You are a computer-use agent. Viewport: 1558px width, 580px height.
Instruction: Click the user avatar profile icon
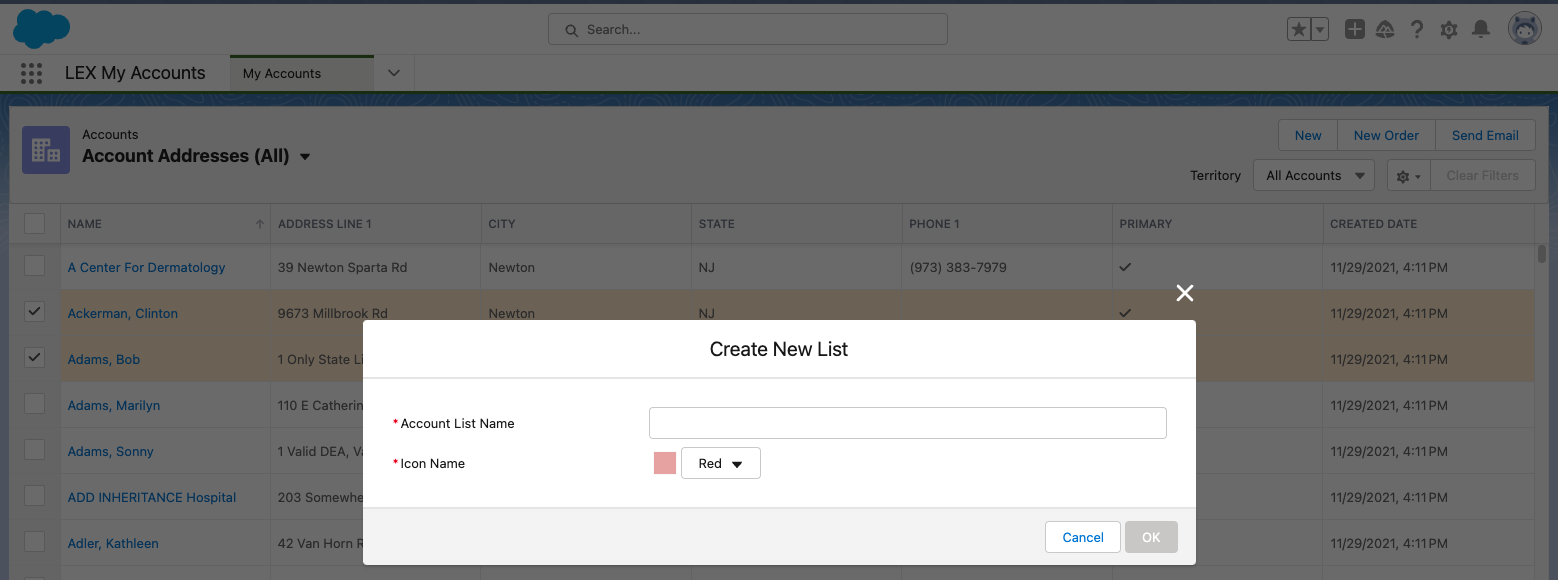(1524, 30)
